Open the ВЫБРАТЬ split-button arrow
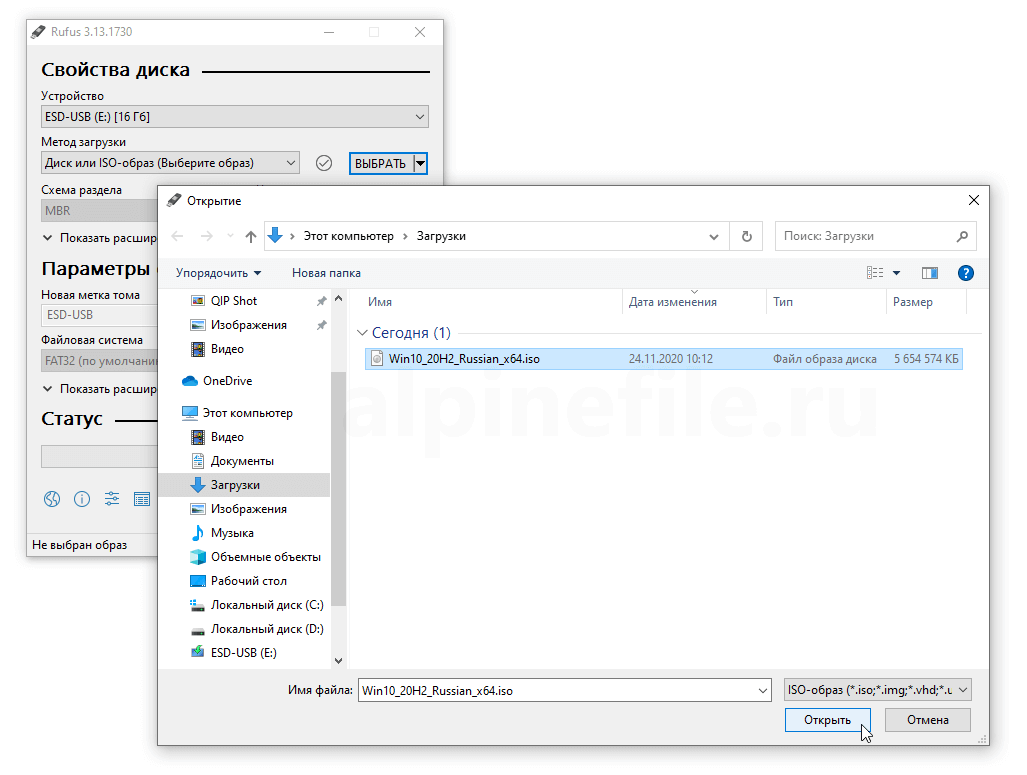The height and width of the screenshot is (775, 1027). pyautogui.click(x=420, y=163)
